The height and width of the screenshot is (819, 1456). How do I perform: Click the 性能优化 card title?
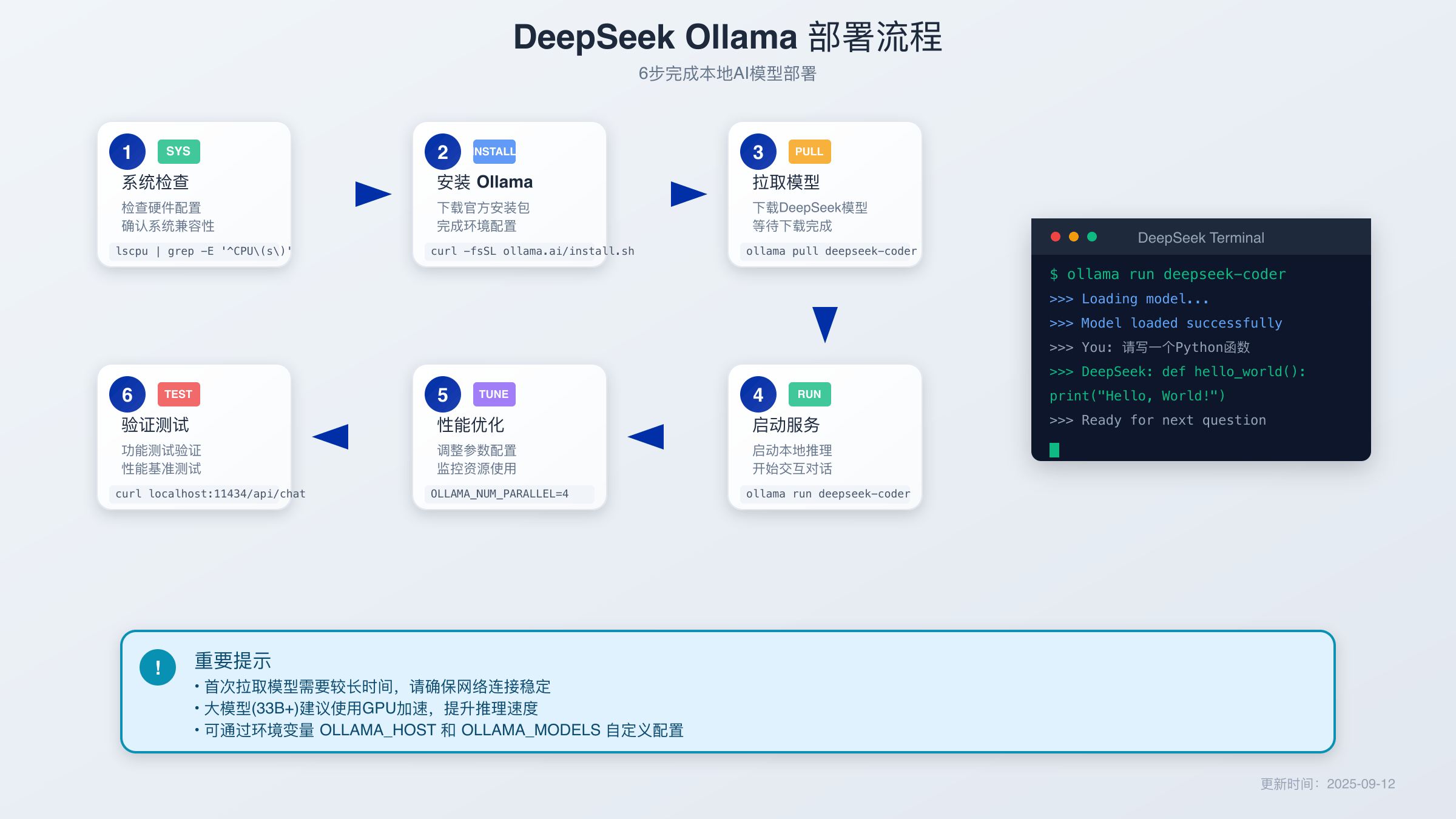[x=471, y=425]
